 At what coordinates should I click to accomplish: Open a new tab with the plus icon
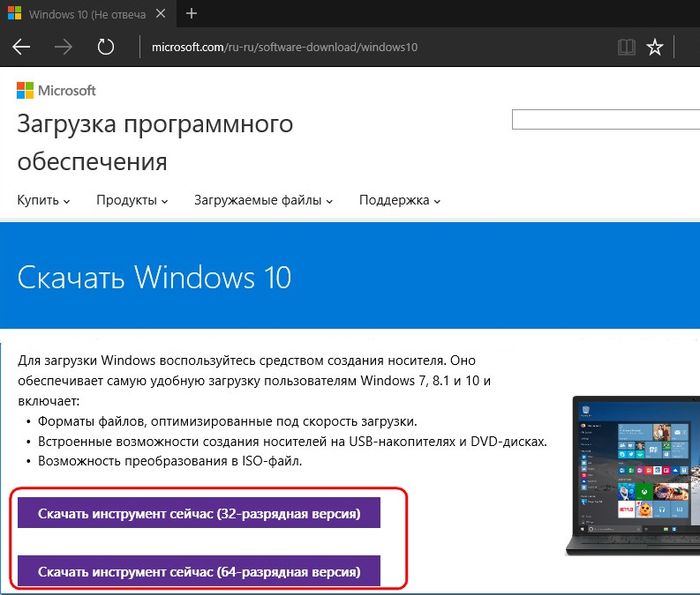click(x=191, y=14)
